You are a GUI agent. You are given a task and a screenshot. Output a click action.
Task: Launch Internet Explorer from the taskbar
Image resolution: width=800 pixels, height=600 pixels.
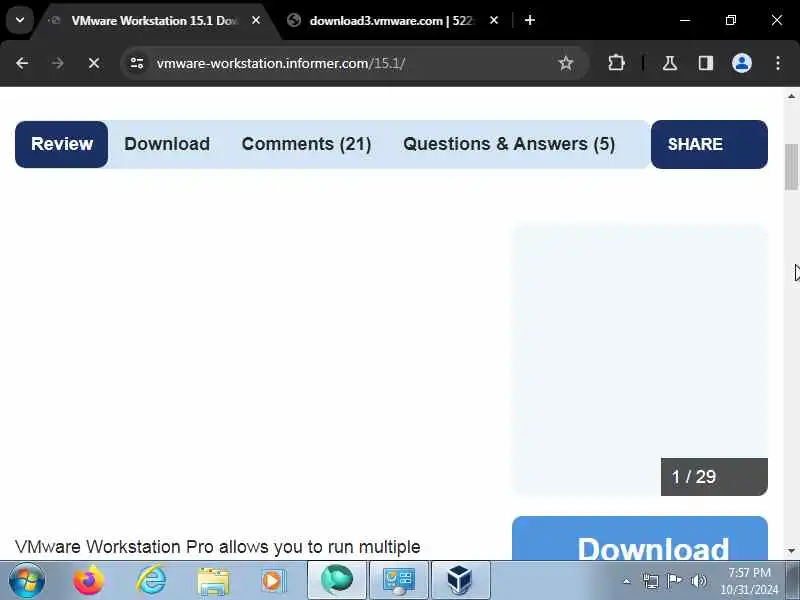click(x=151, y=581)
